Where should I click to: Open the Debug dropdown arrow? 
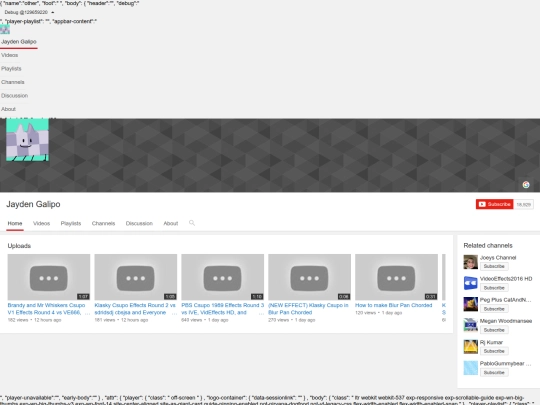[53, 12]
